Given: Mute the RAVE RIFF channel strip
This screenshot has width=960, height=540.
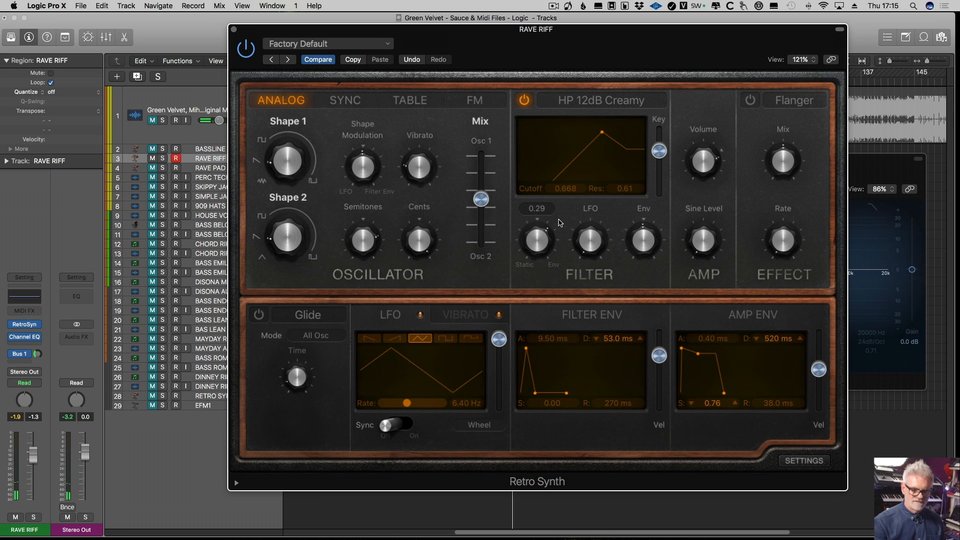Looking at the screenshot, I should (x=15, y=517).
